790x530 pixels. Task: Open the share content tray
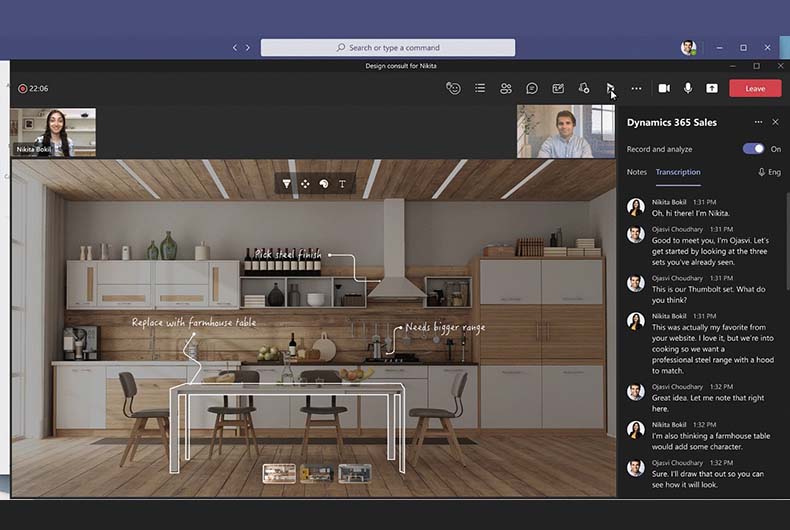[x=711, y=89]
